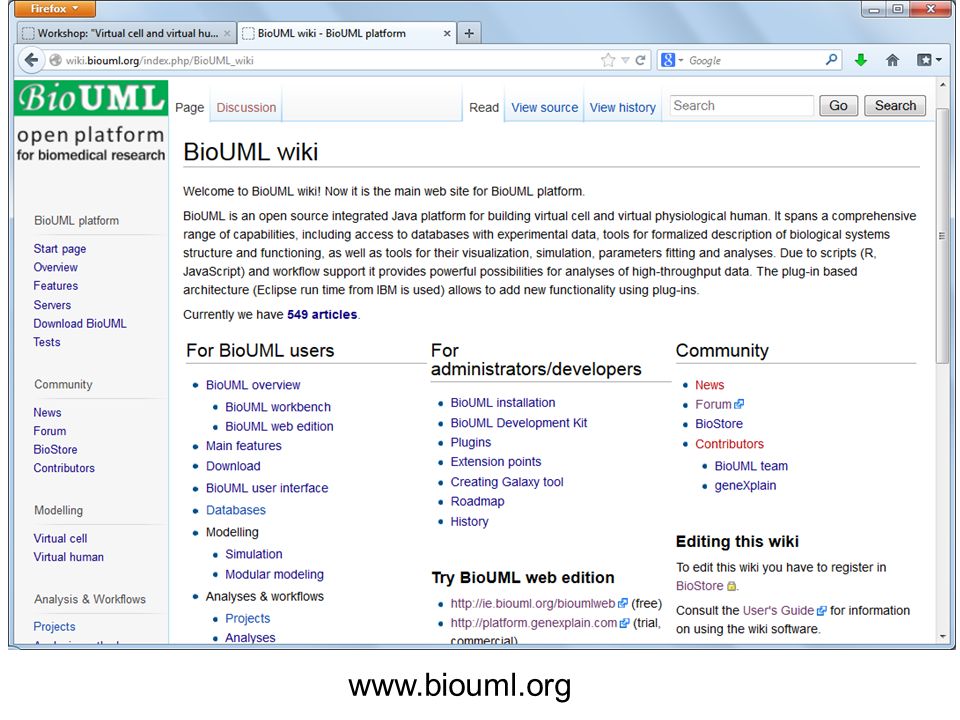Click the magnifier in the Google search box
Viewport: 960px width, 720px height.
click(831, 59)
